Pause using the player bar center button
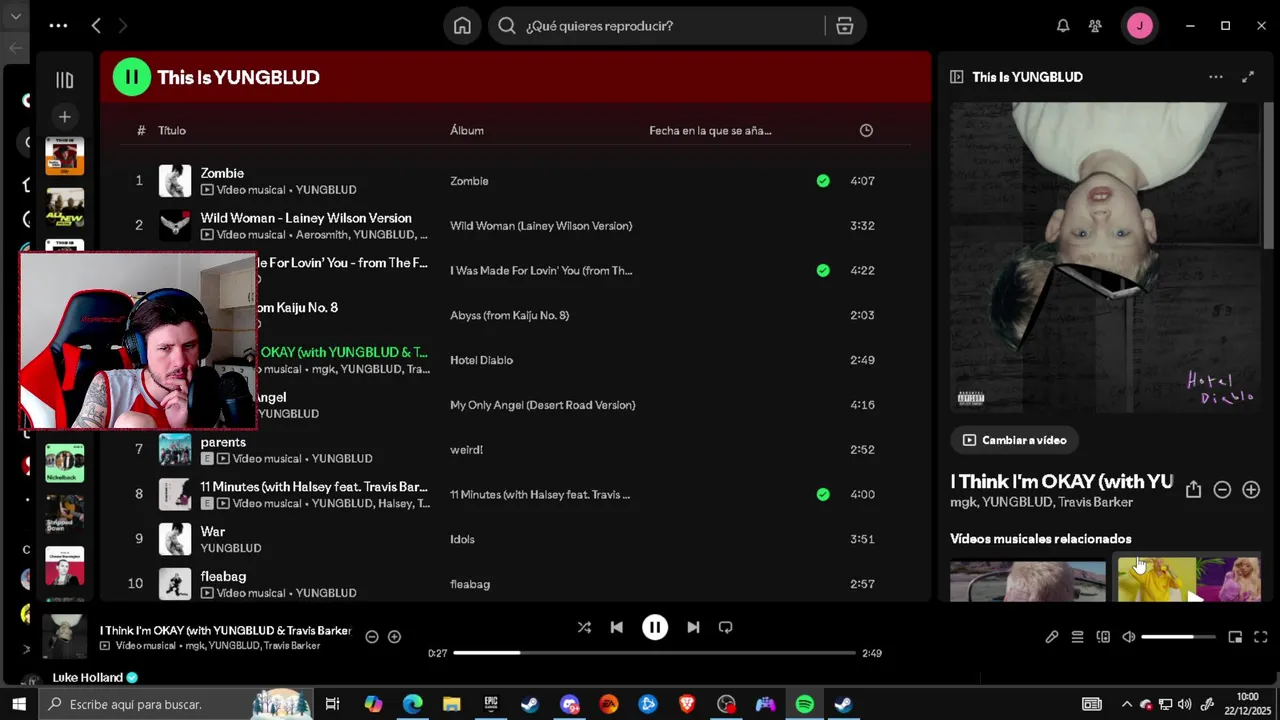 coord(655,627)
